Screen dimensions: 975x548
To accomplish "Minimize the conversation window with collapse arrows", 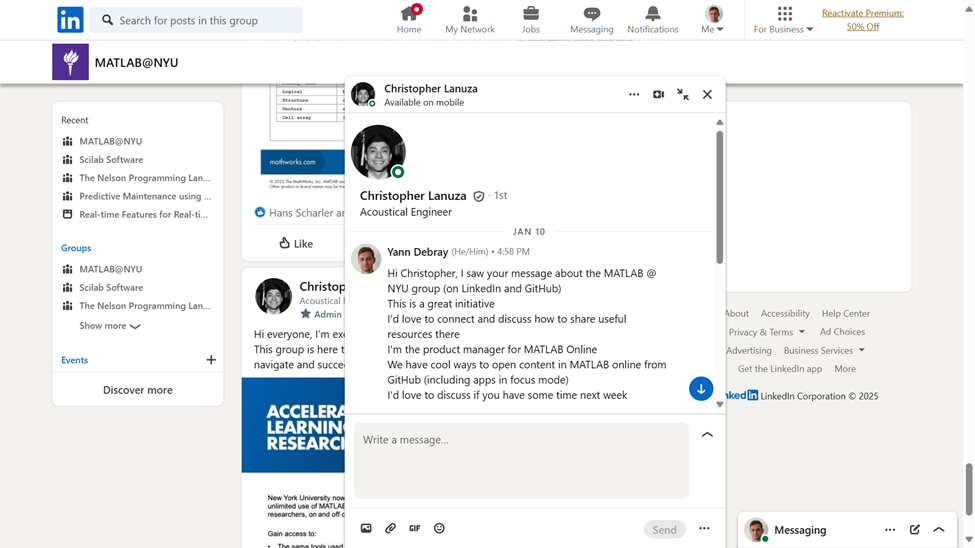I will 683,94.
